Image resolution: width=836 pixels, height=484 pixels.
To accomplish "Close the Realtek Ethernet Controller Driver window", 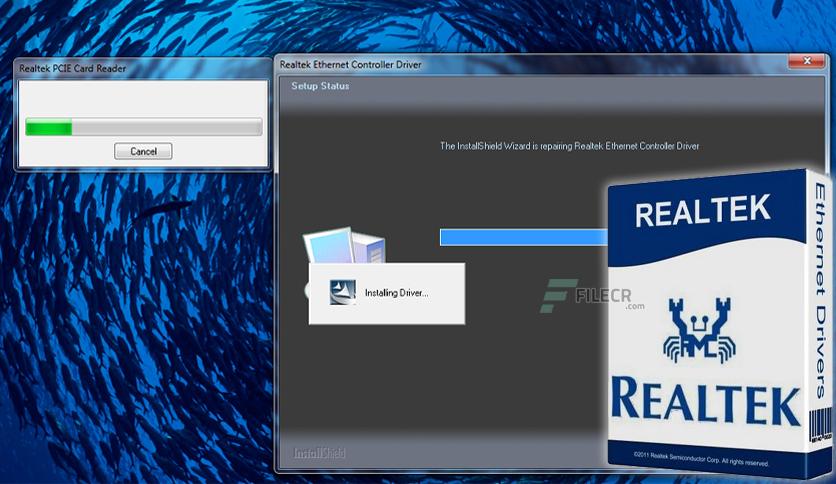I will tap(805, 63).
